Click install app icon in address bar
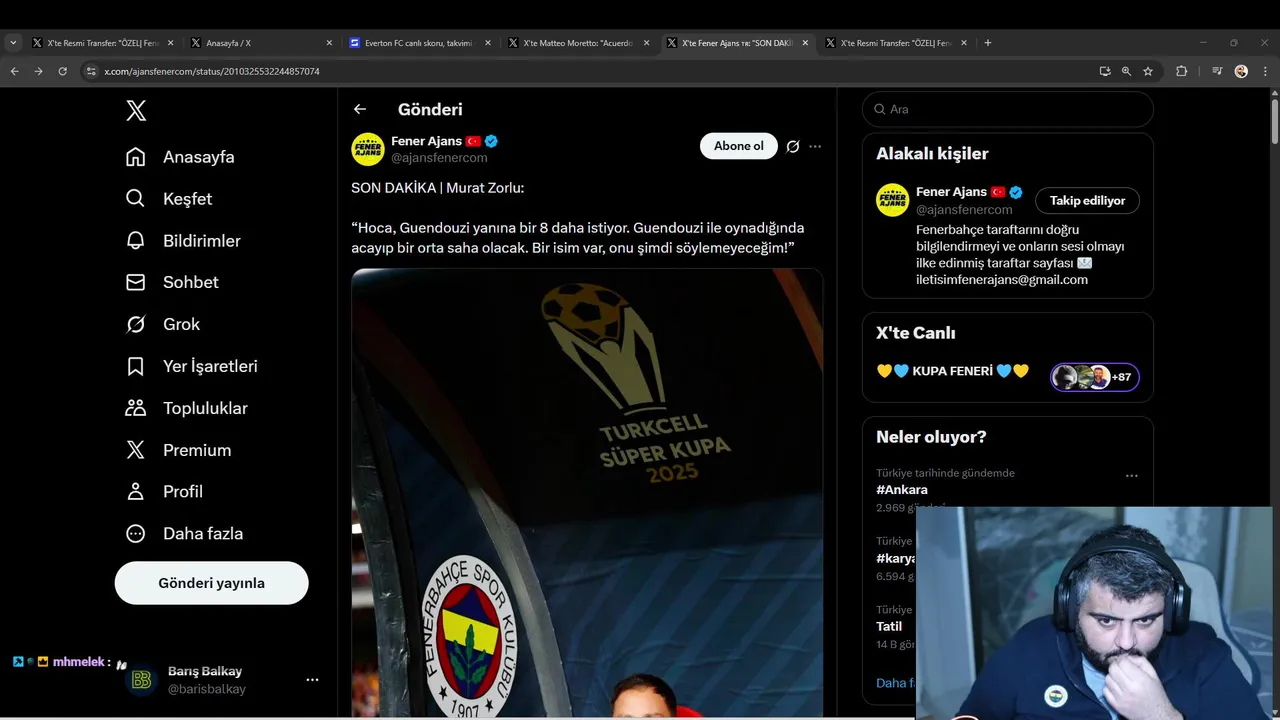1280x720 pixels. point(1105,71)
